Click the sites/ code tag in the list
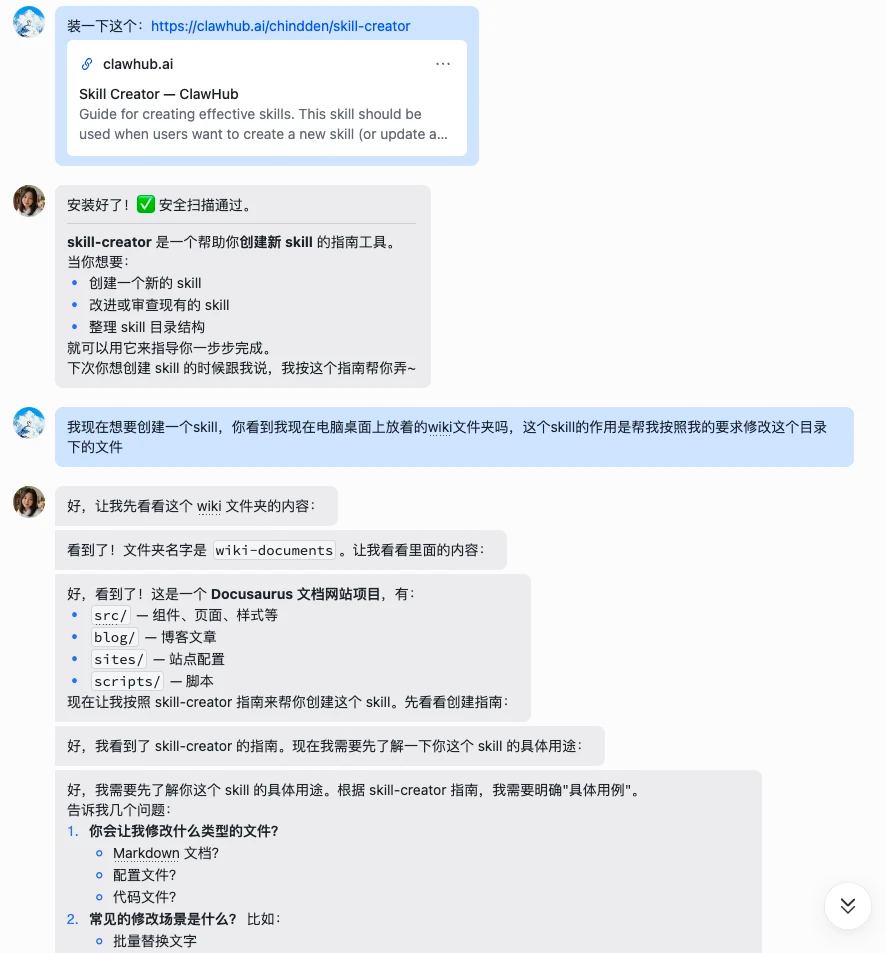 (x=118, y=659)
